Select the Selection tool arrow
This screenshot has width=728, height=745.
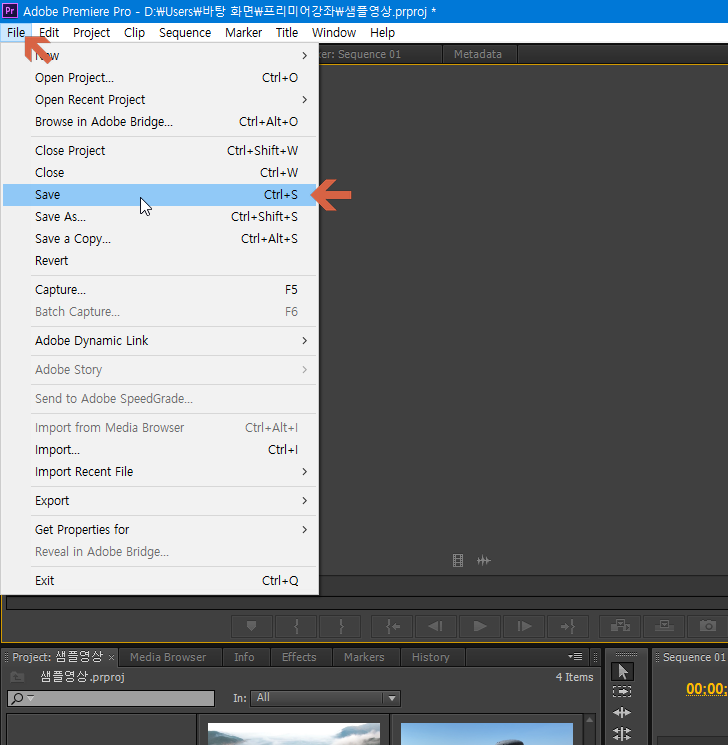point(623,671)
